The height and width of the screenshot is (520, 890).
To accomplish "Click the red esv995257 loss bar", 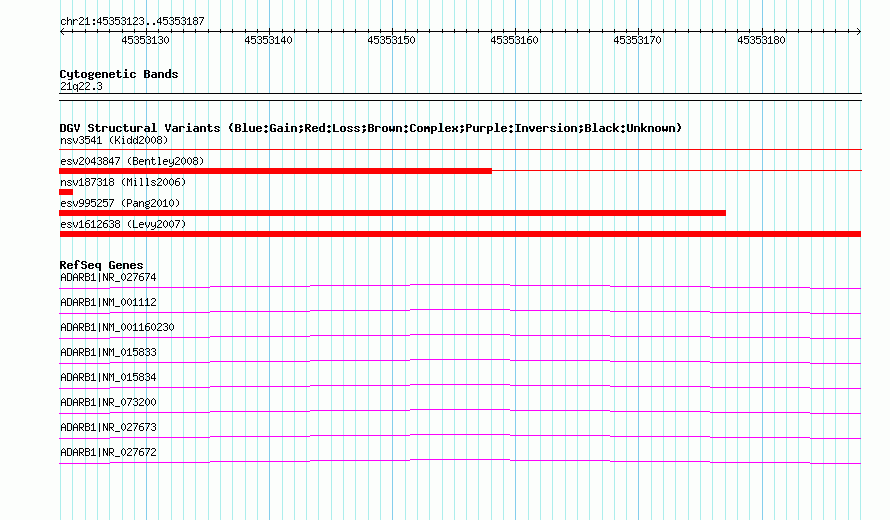I will pyautogui.click(x=392, y=213).
